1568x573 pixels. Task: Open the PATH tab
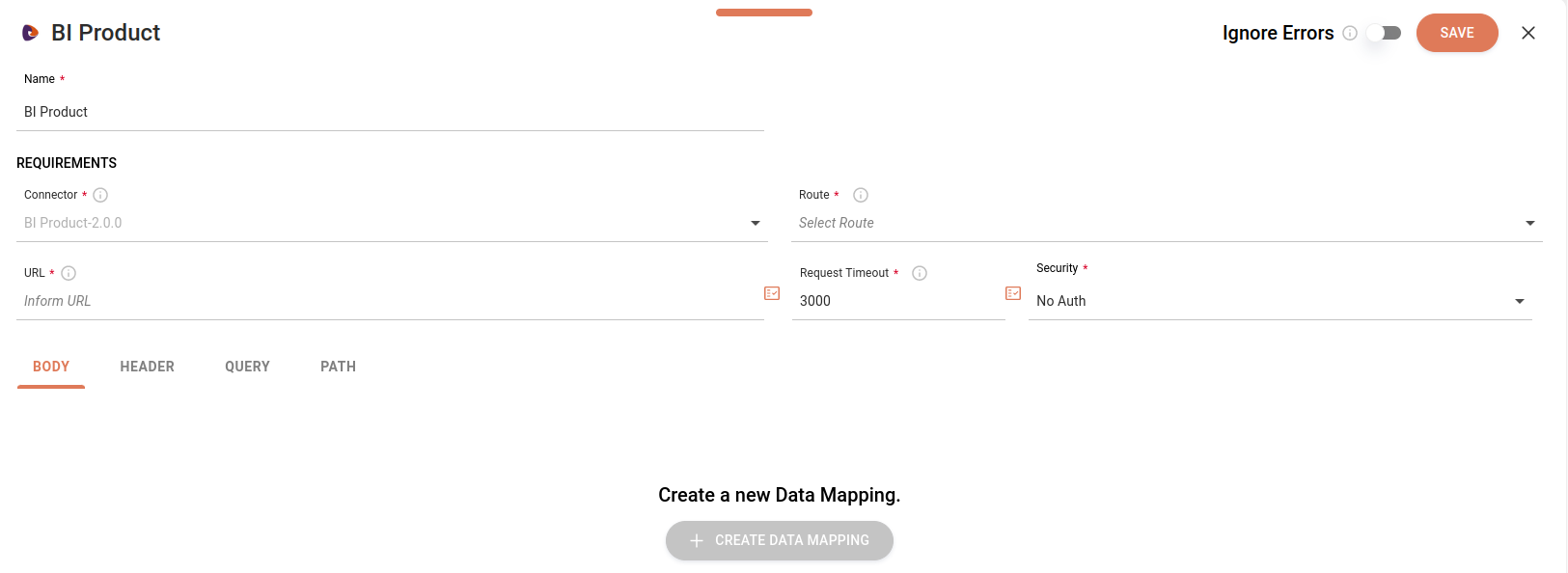click(338, 367)
